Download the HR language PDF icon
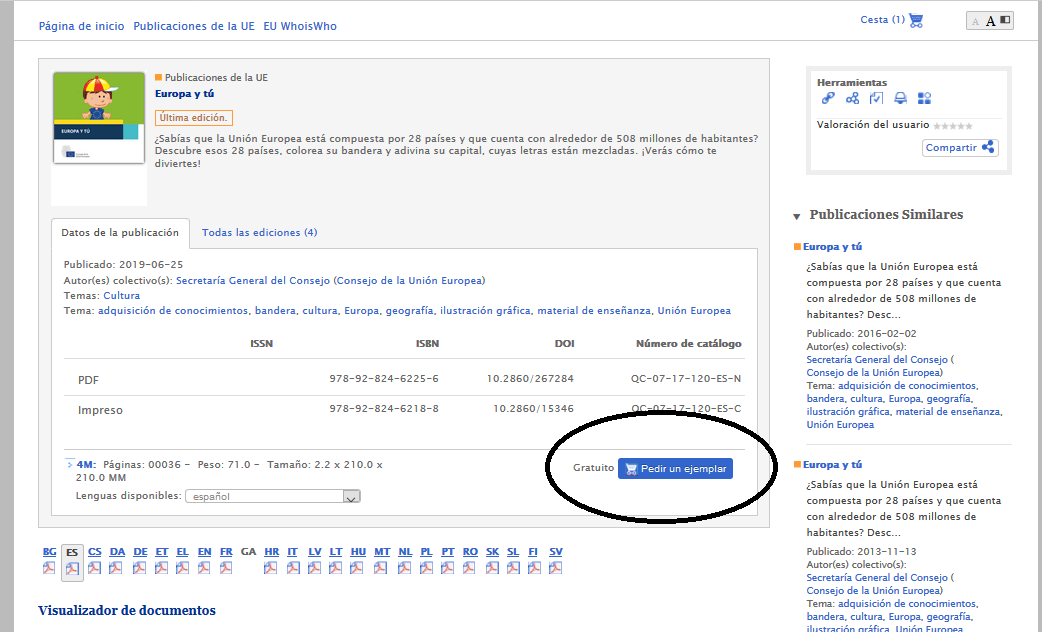 coord(270,568)
